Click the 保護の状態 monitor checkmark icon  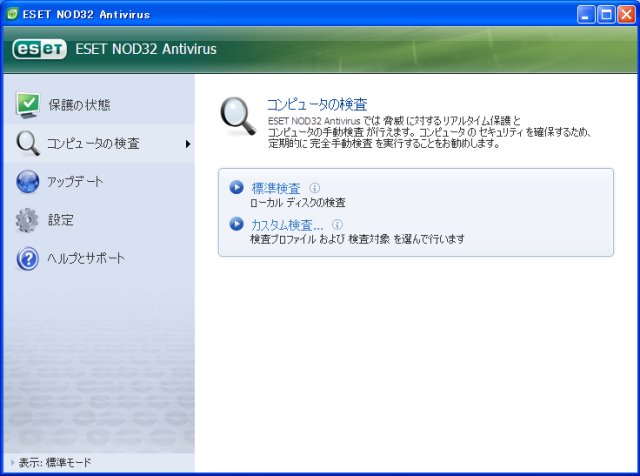click(28, 105)
